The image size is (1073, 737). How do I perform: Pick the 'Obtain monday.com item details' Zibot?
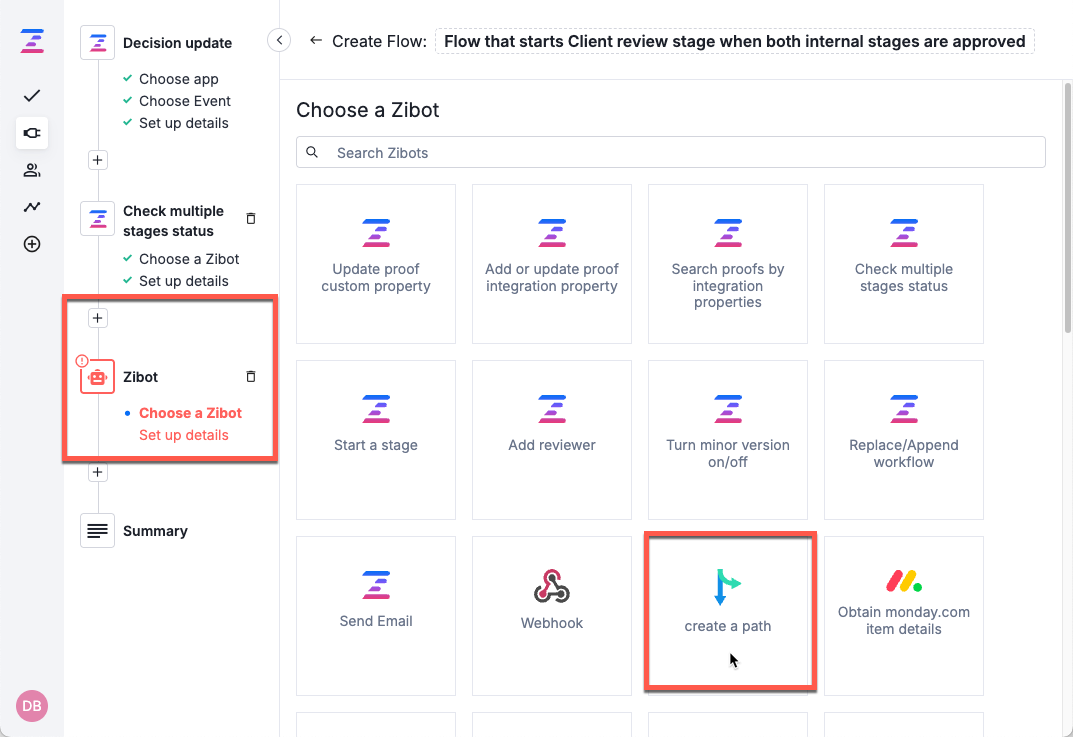pyautogui.click(x=904, y=610)
